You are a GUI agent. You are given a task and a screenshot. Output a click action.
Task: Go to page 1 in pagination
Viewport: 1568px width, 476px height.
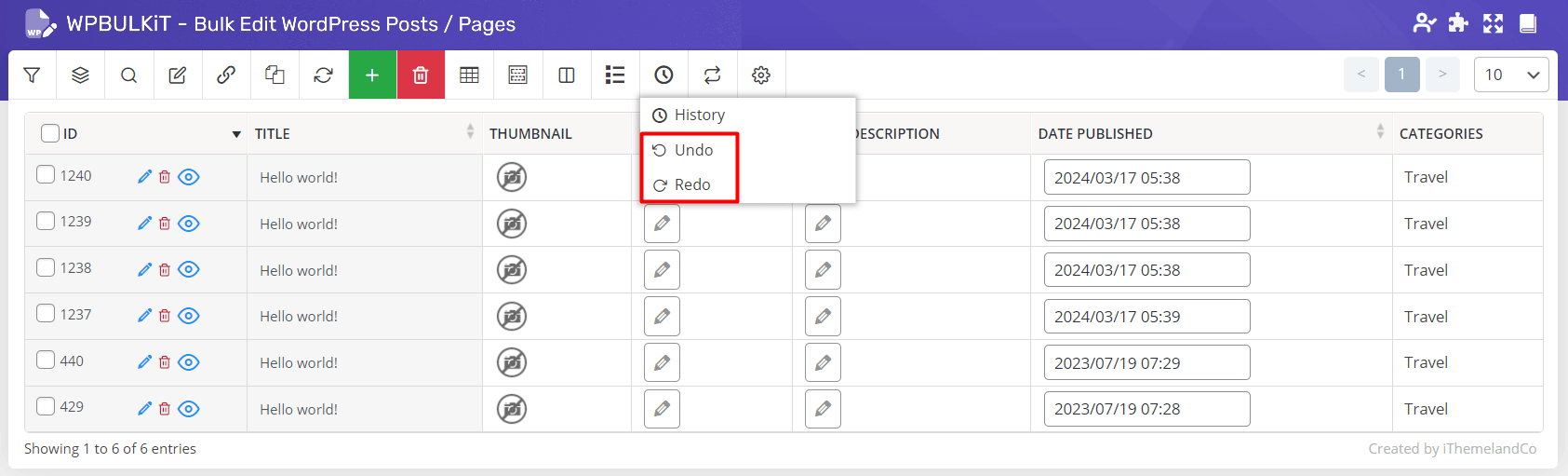click(x=1401, y=75)
